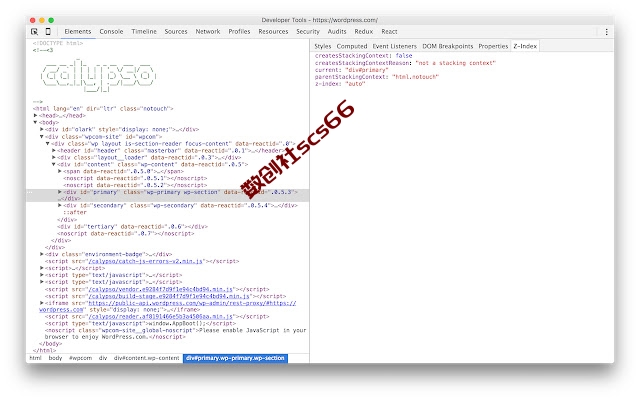Open the Profiles panel tab
Image resolution: width=640 pixels, height=400 pixels.
click(x=239, y=31)
